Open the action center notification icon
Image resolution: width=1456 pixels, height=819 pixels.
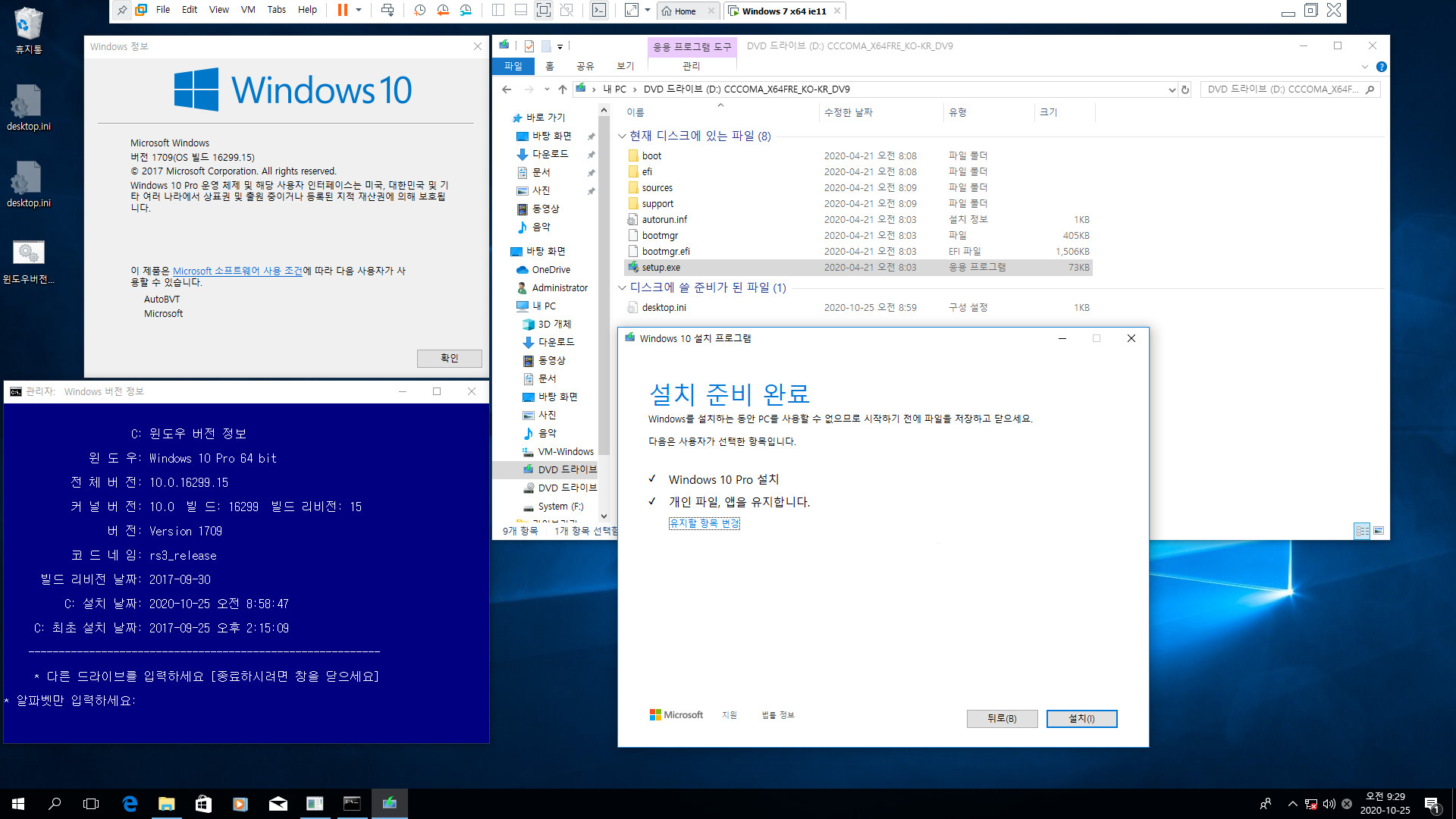coord(1432,804)
